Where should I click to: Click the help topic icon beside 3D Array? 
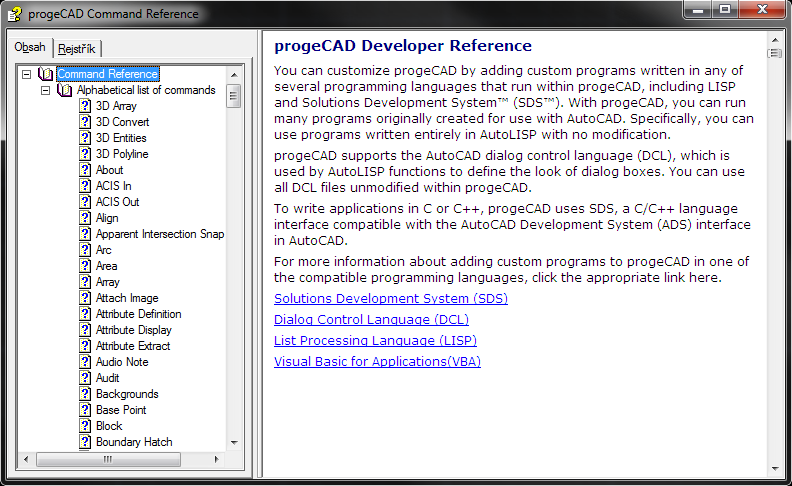point(85,106)
